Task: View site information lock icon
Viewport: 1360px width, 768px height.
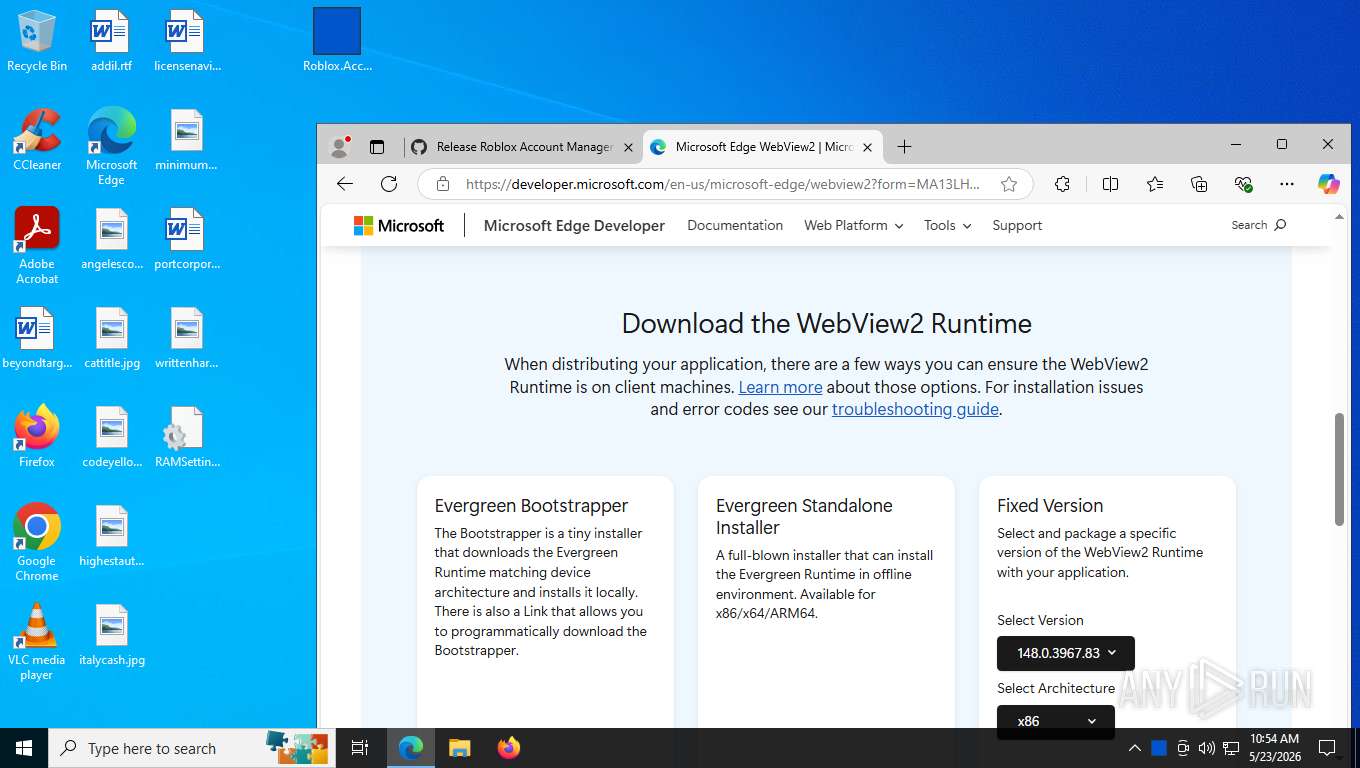Action: pos(441,184)
